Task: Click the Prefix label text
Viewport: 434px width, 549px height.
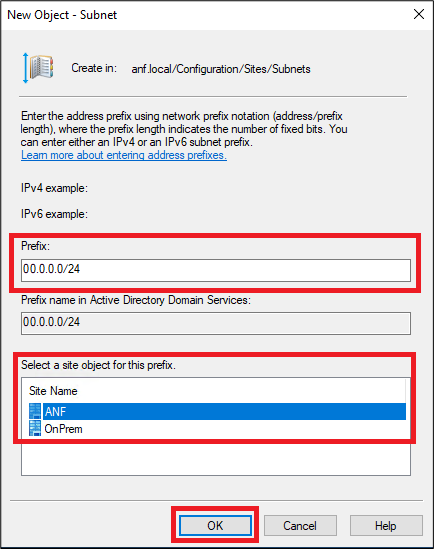Action: point(35,246)
